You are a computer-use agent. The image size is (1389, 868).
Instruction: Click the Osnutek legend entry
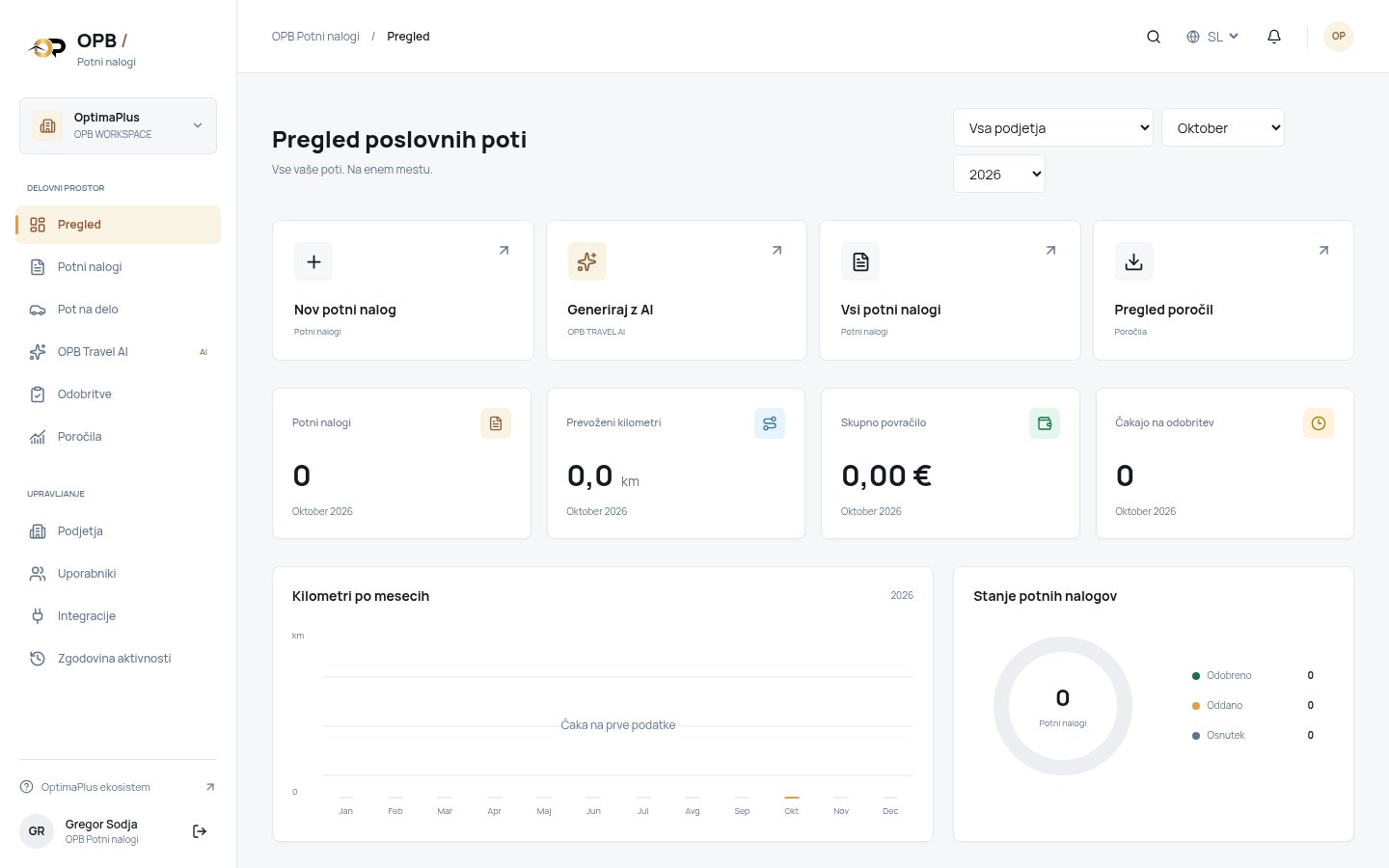tap(1253, 735)
